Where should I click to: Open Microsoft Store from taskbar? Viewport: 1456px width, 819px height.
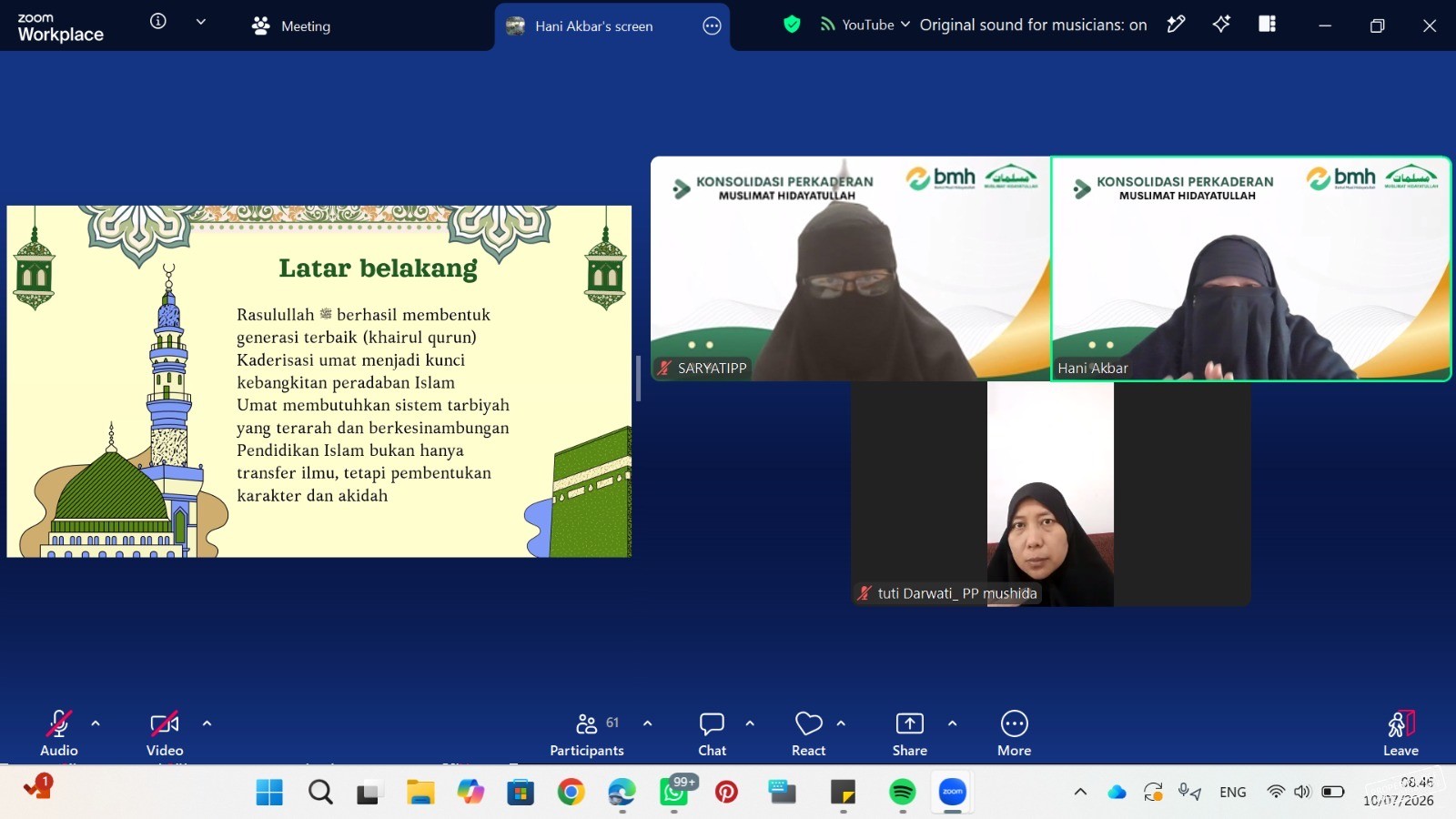point(521,793)
